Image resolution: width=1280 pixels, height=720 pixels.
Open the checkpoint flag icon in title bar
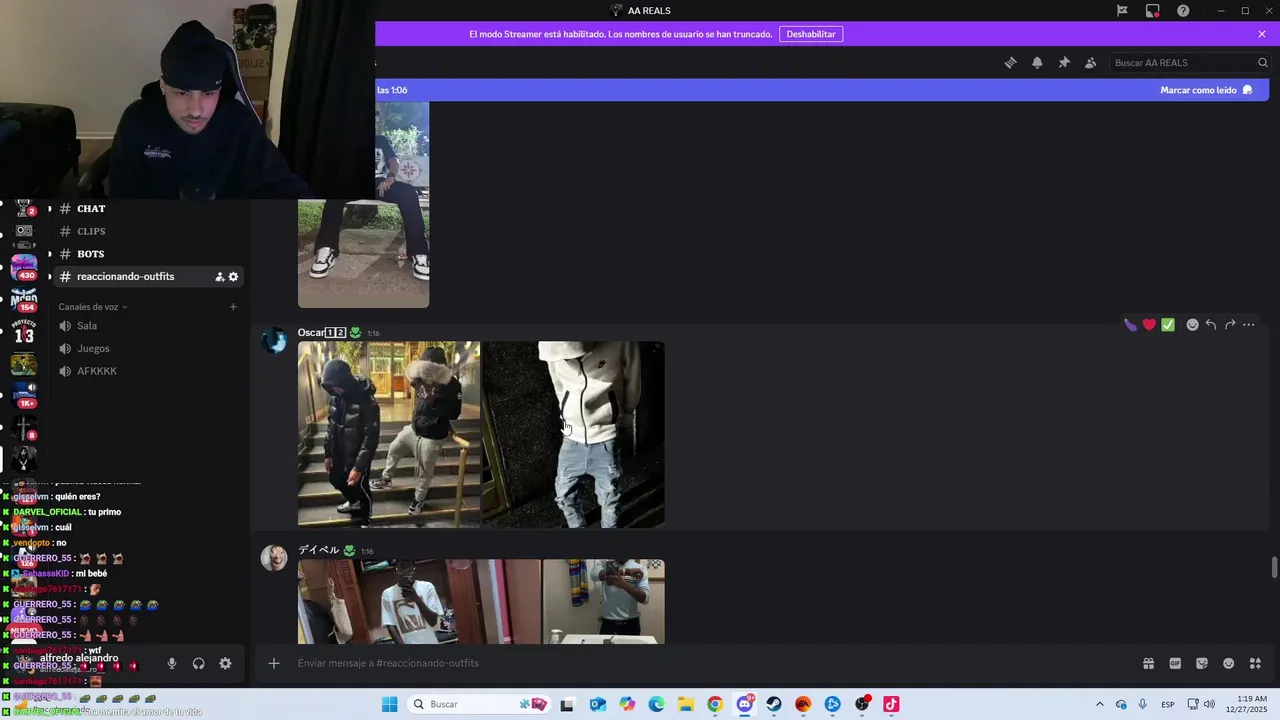click(x=1122, y=10)
